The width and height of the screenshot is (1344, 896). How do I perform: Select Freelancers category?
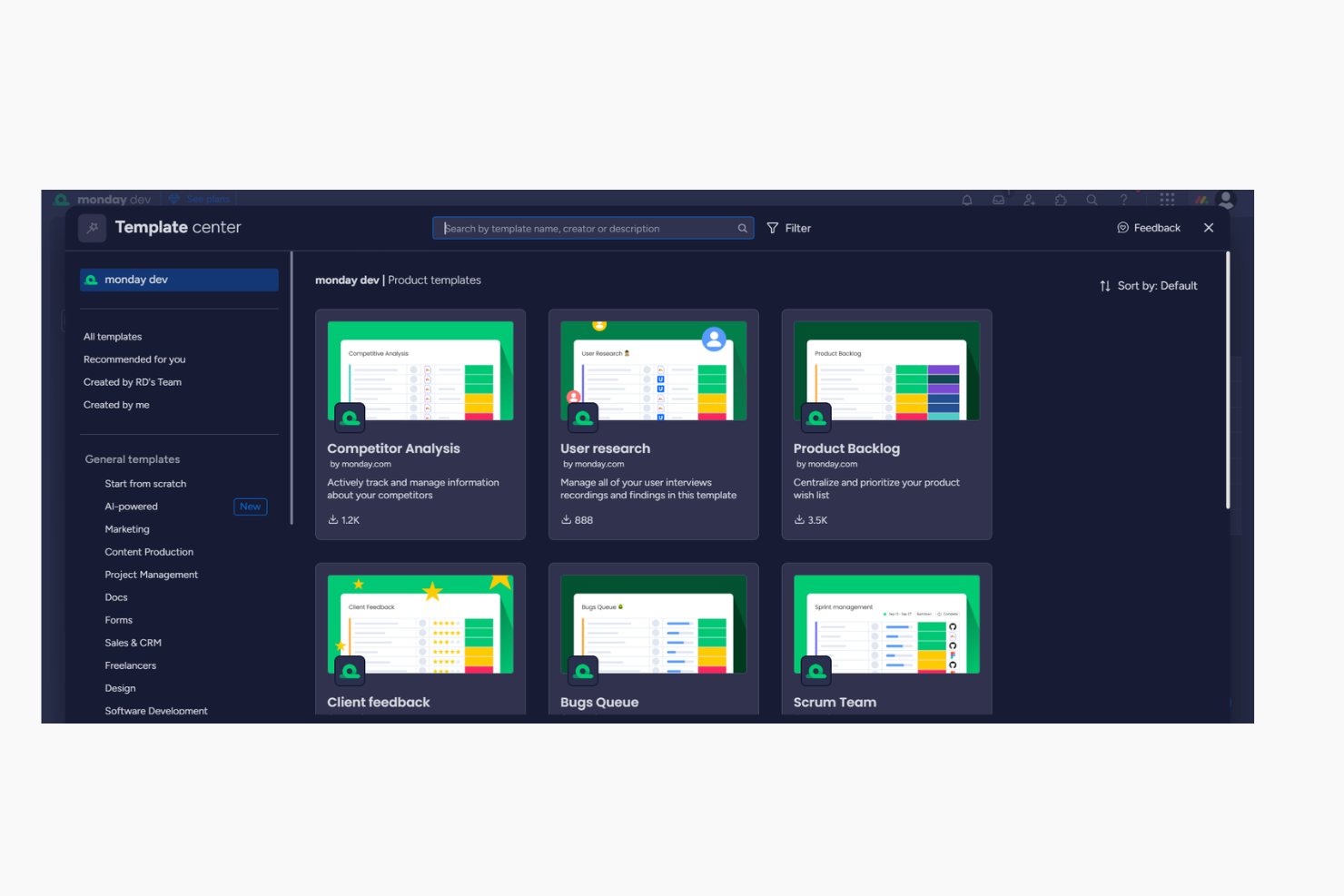point(130,665)
